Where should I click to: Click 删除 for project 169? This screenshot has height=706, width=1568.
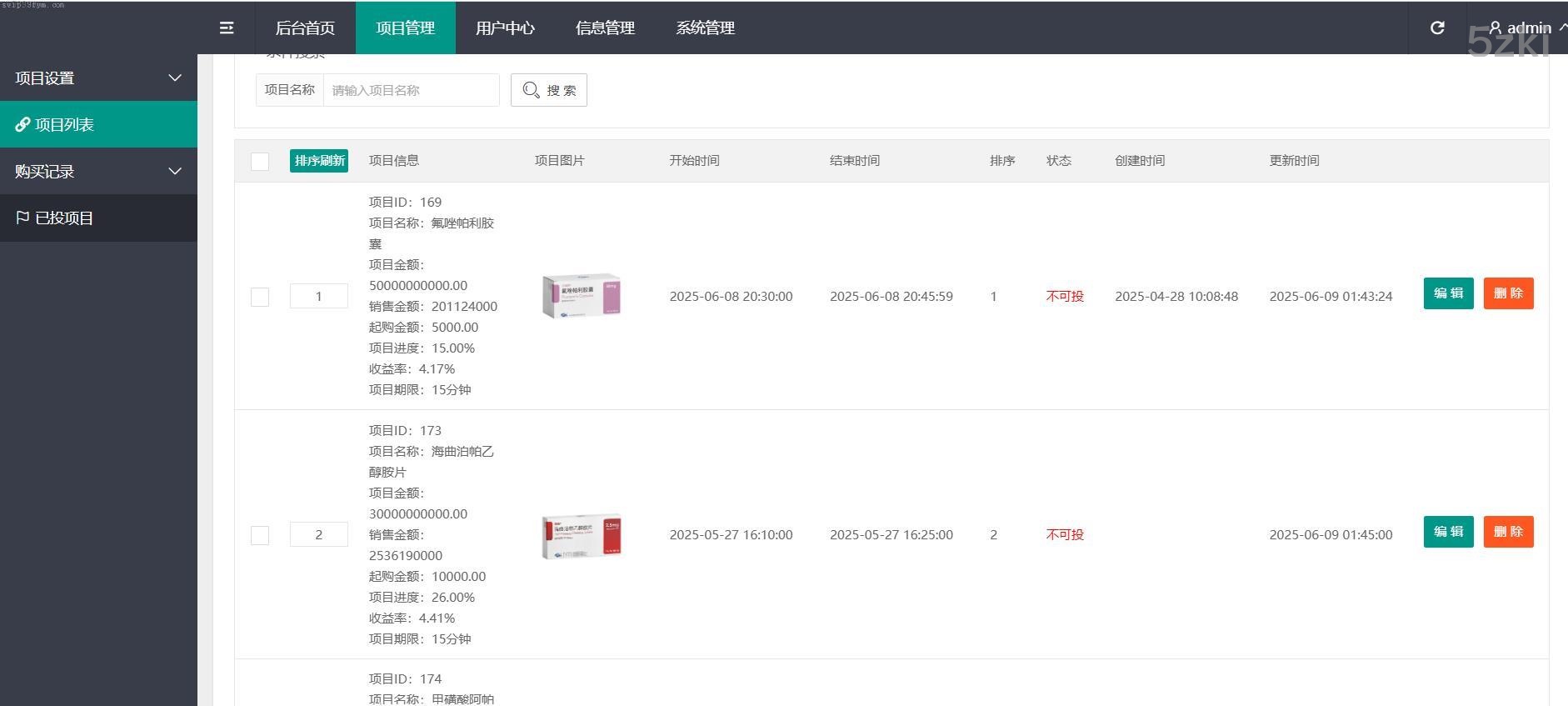point(1509,293)
